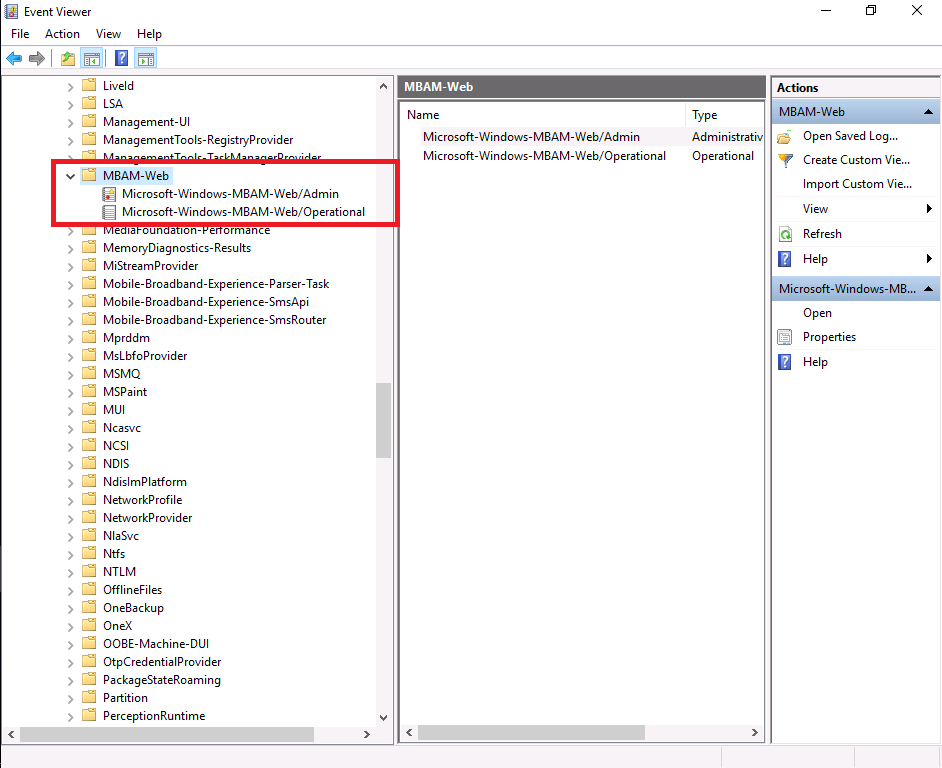Select Microsoft-Windows-MBAM-Web/Admin row in list

coord(582,137)
